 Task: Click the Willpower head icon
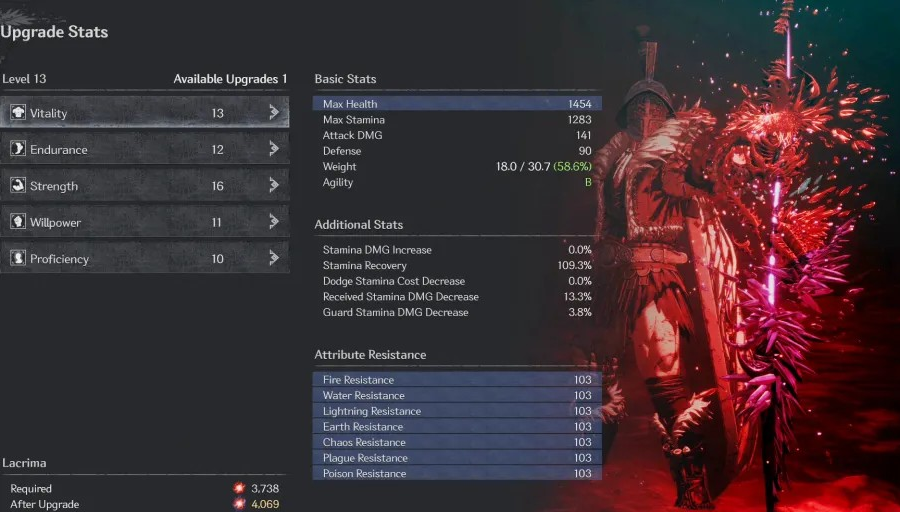[18, 222]
